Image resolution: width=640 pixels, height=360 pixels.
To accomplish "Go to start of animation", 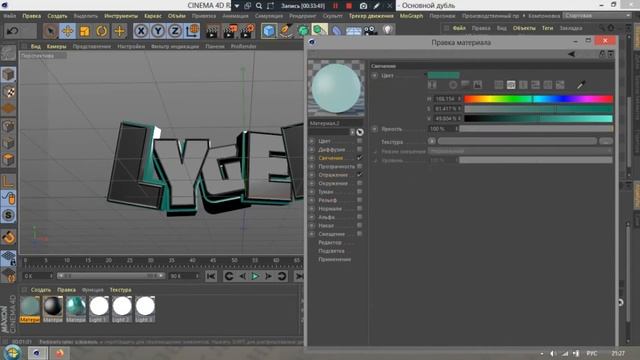I will 211,276.
